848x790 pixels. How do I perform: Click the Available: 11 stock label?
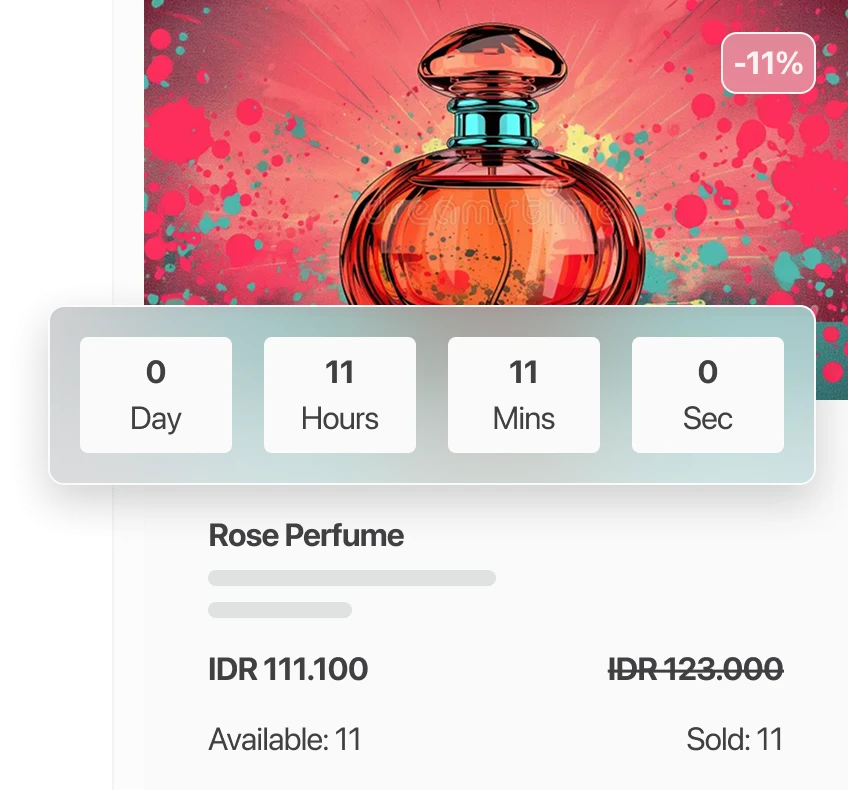point(284,739)
